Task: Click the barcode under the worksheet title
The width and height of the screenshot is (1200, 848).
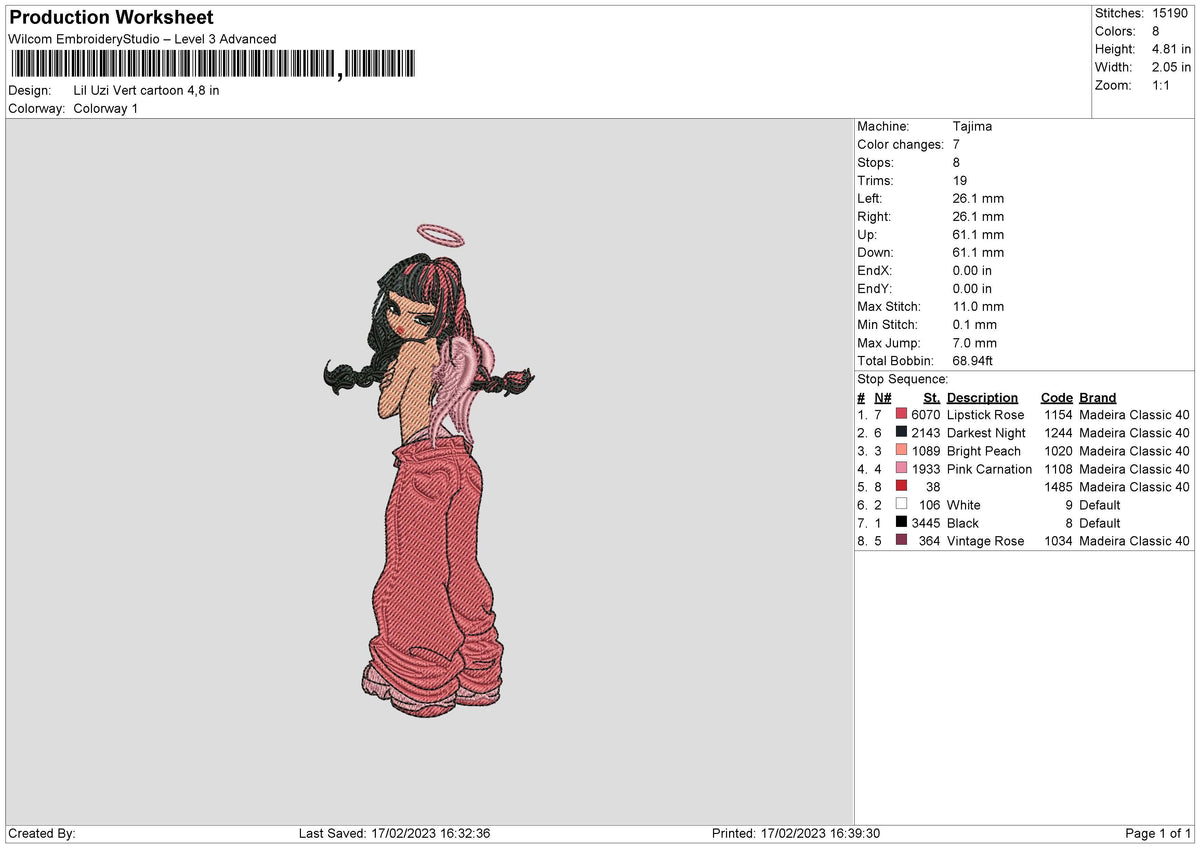Action: [x=212, y=65]
